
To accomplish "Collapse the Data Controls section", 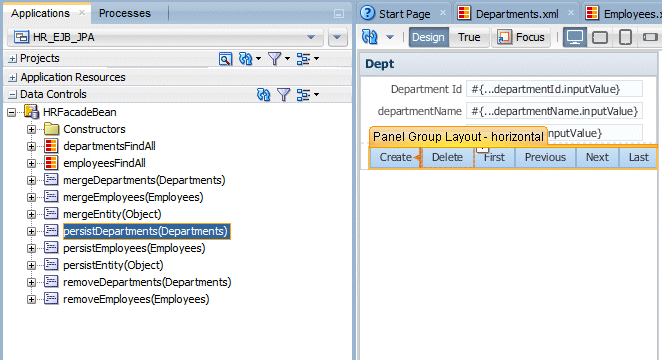I will click(x=13, y=95).
